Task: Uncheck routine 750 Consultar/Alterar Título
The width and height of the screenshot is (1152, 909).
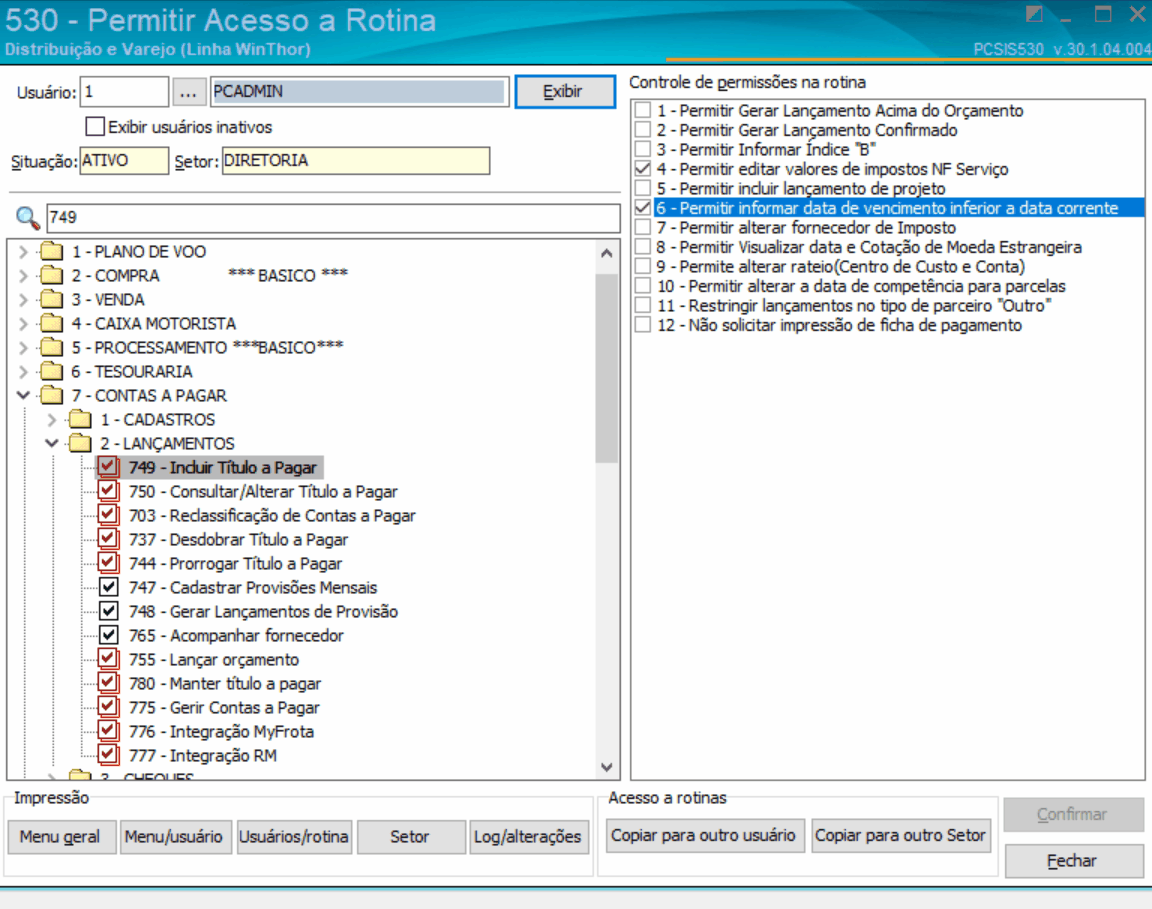Action: pos(108,491)
